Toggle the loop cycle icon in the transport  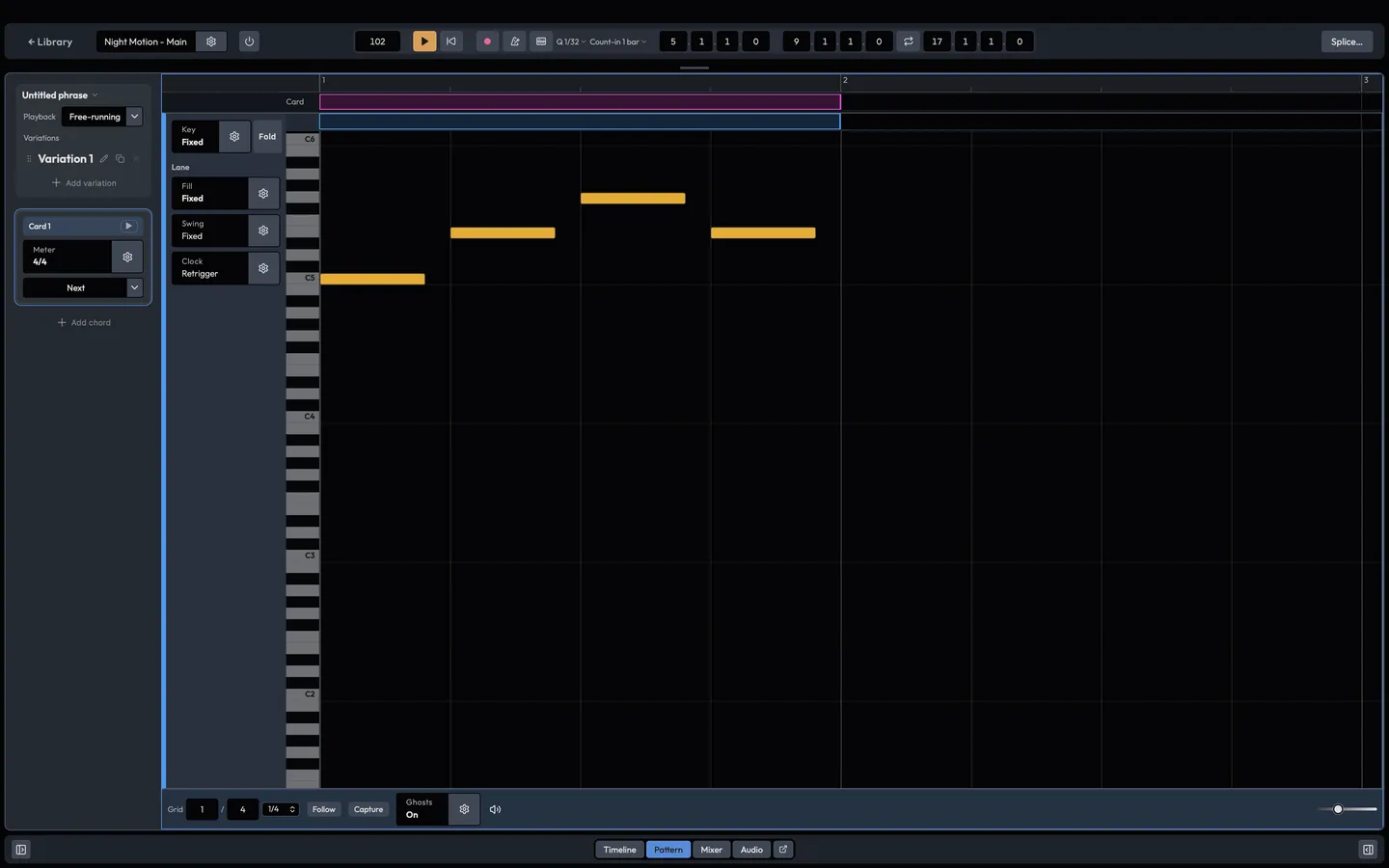[908, 41]
